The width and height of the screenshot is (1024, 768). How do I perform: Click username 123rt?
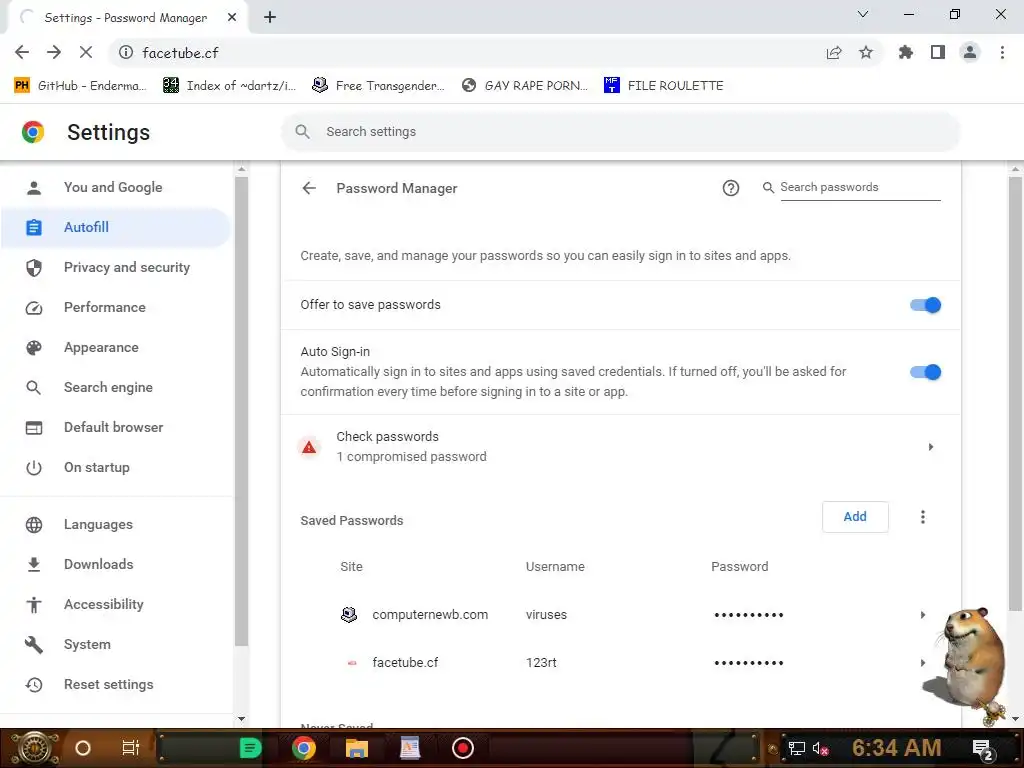(x=541, y=662)
